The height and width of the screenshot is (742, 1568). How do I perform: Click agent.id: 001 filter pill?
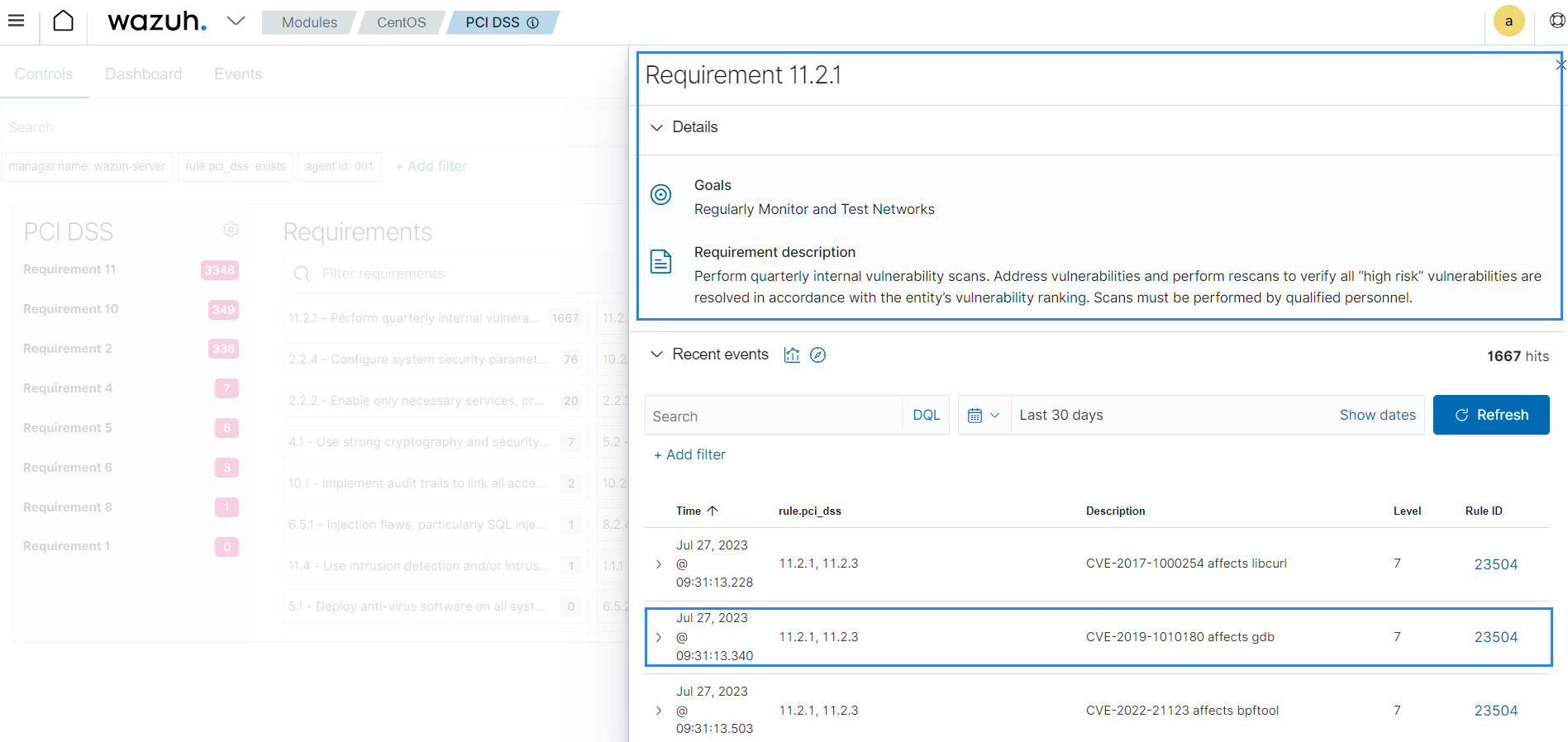click(339, 166)
